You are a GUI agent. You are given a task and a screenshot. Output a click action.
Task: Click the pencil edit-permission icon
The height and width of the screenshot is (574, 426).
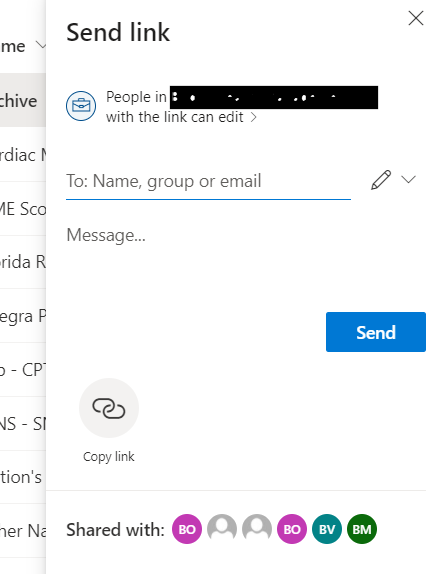[381, 180]
